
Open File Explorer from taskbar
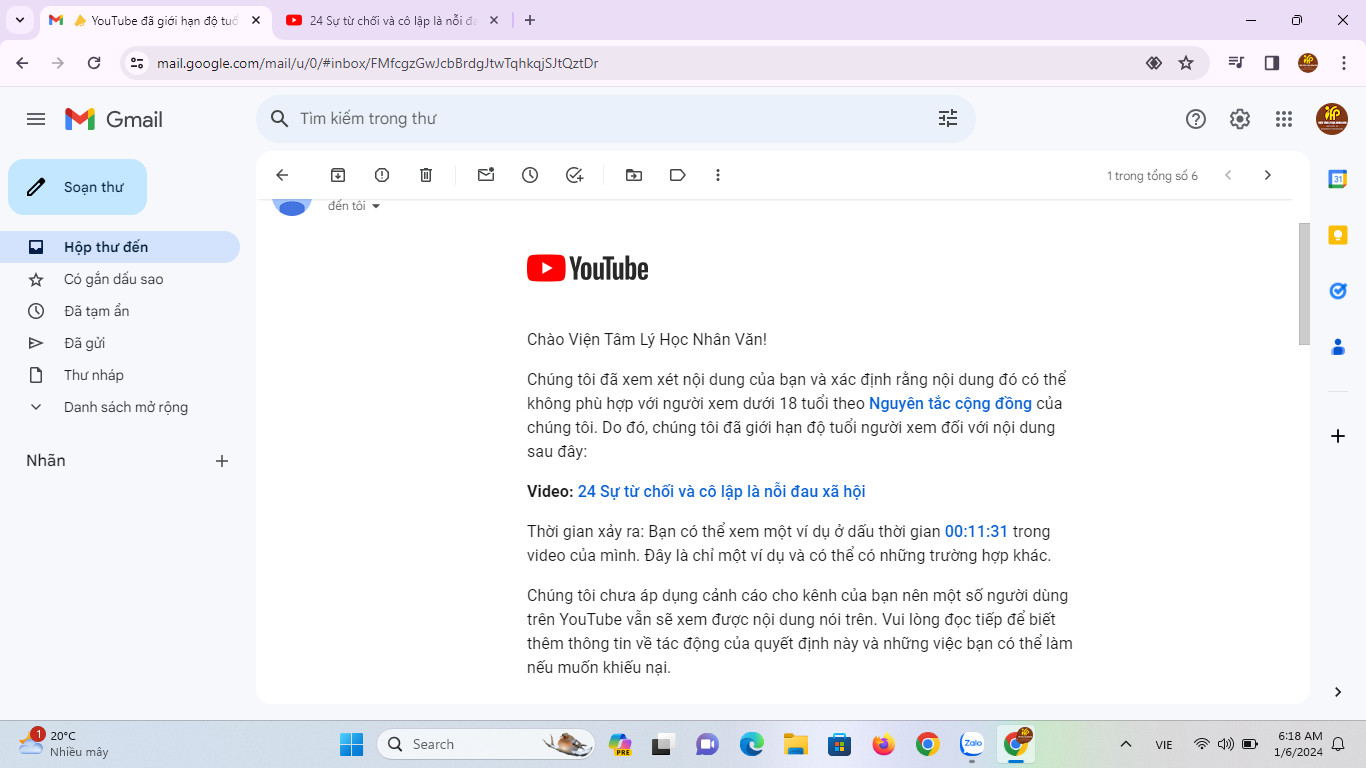click(x=795, y=744)
